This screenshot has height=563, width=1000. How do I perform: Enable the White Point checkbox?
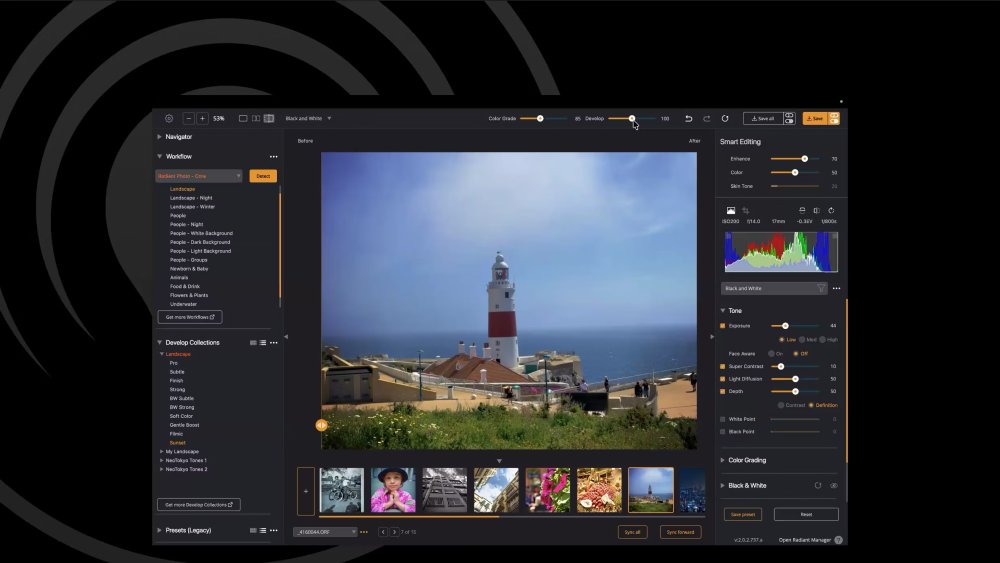tap(723, 419)
